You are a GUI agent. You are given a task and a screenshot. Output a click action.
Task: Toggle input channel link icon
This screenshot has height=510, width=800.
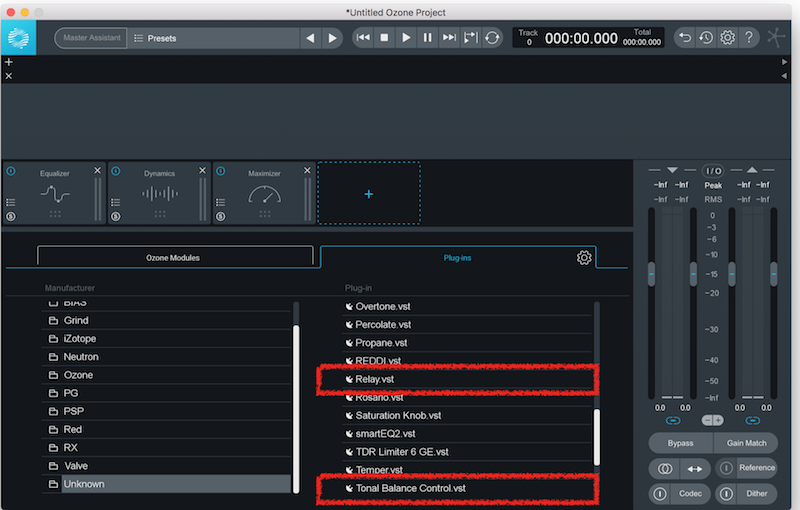click(673, 420)
